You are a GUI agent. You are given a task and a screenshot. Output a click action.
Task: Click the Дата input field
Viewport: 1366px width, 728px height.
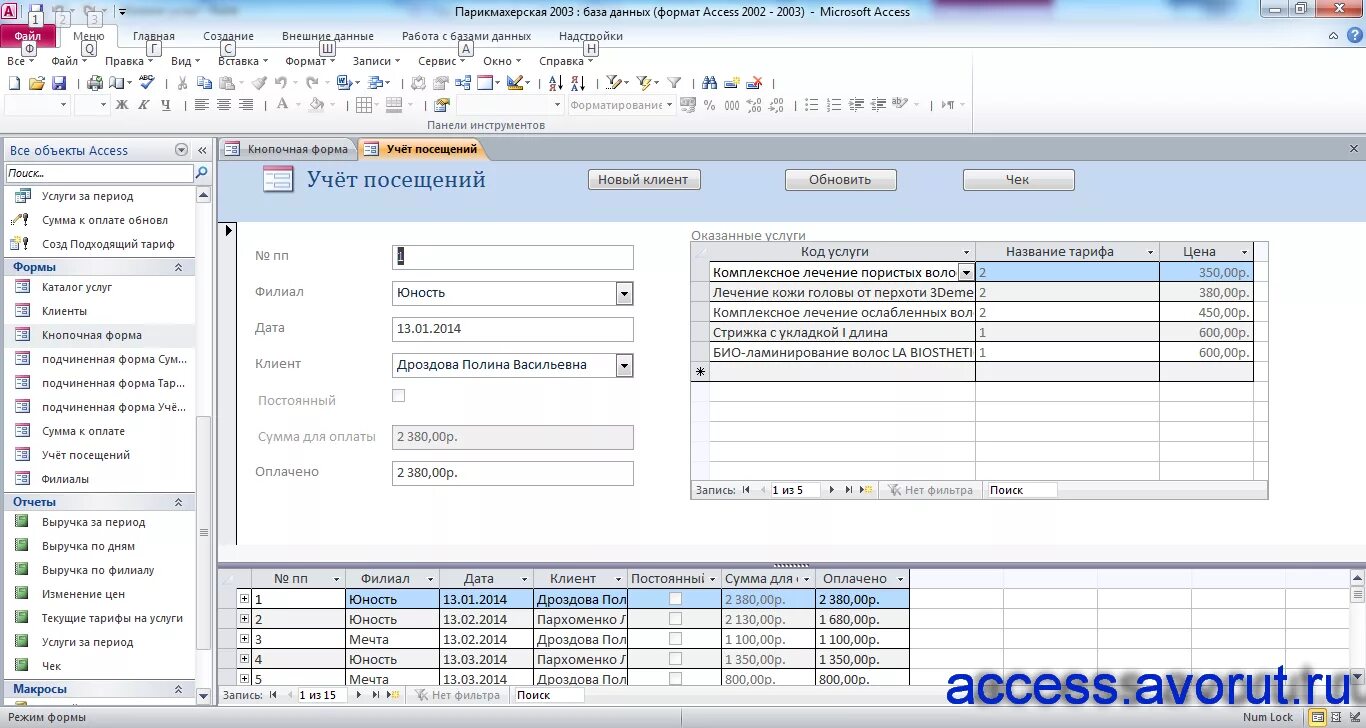pos(513,329)
